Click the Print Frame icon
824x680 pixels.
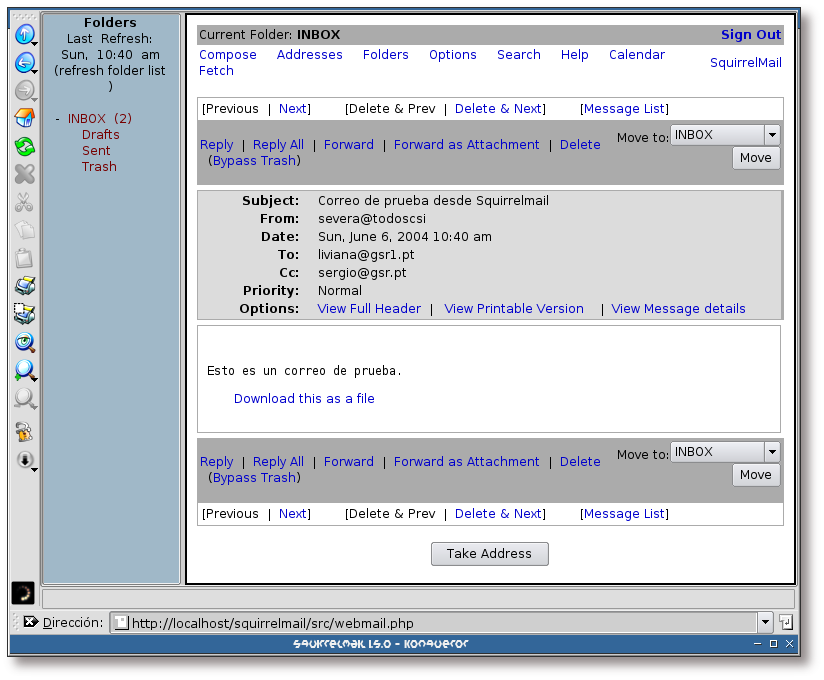click(x=24, y=314)
